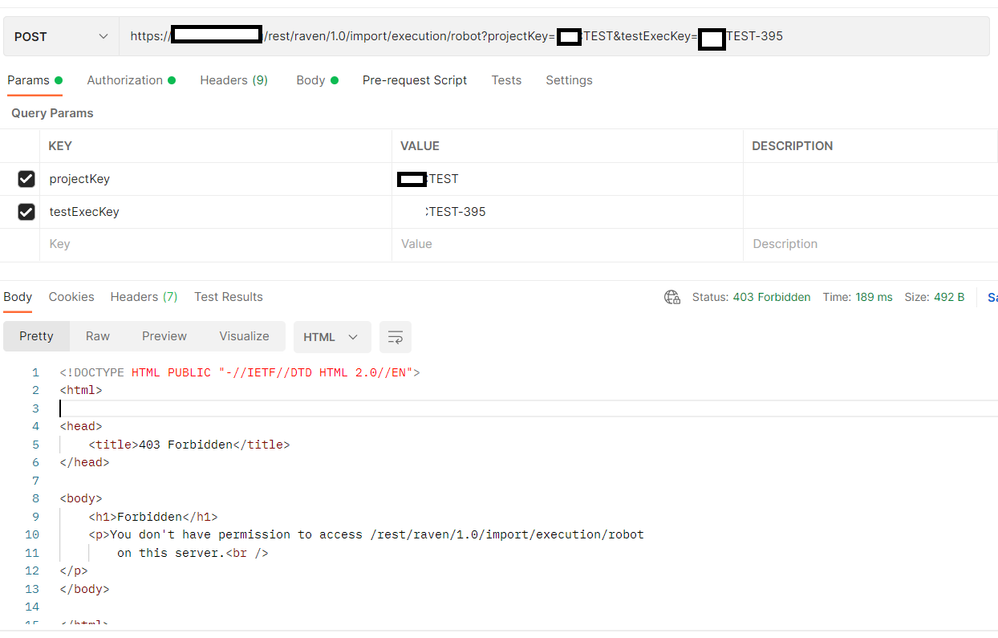Click the projectKey value cell ending in TEST

(567, 179)
